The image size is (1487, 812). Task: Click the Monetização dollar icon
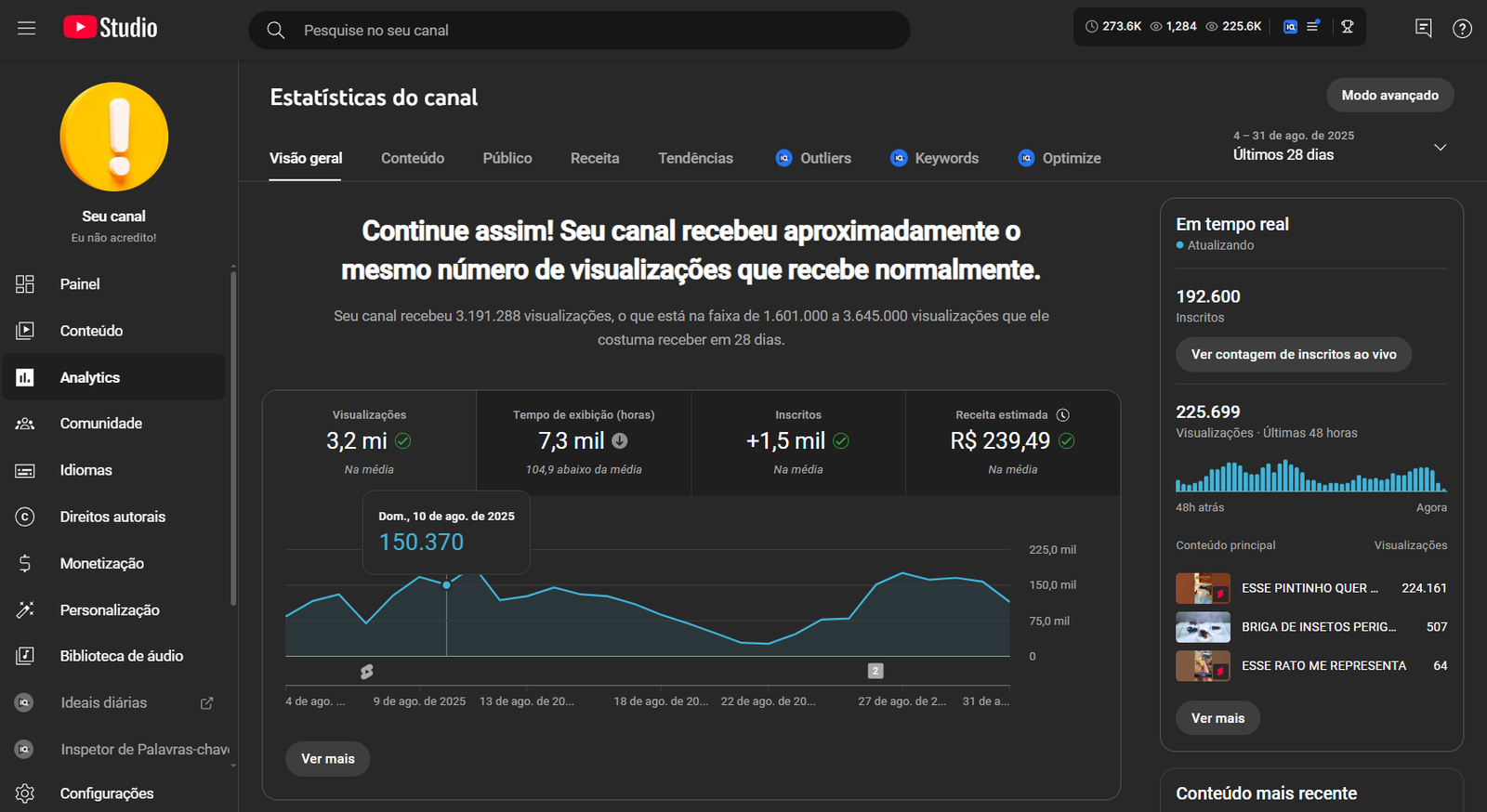click(x=25, y=563)
